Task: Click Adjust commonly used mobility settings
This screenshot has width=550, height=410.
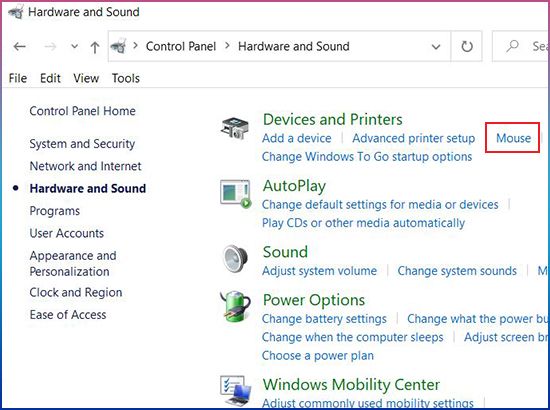Action: coord(368,403)
